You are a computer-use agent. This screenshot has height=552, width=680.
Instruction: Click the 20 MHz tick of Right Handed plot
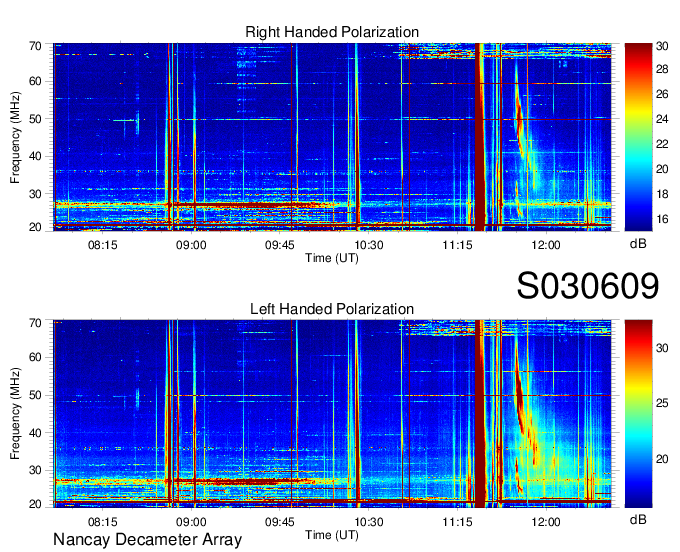[x=35, y=227]
